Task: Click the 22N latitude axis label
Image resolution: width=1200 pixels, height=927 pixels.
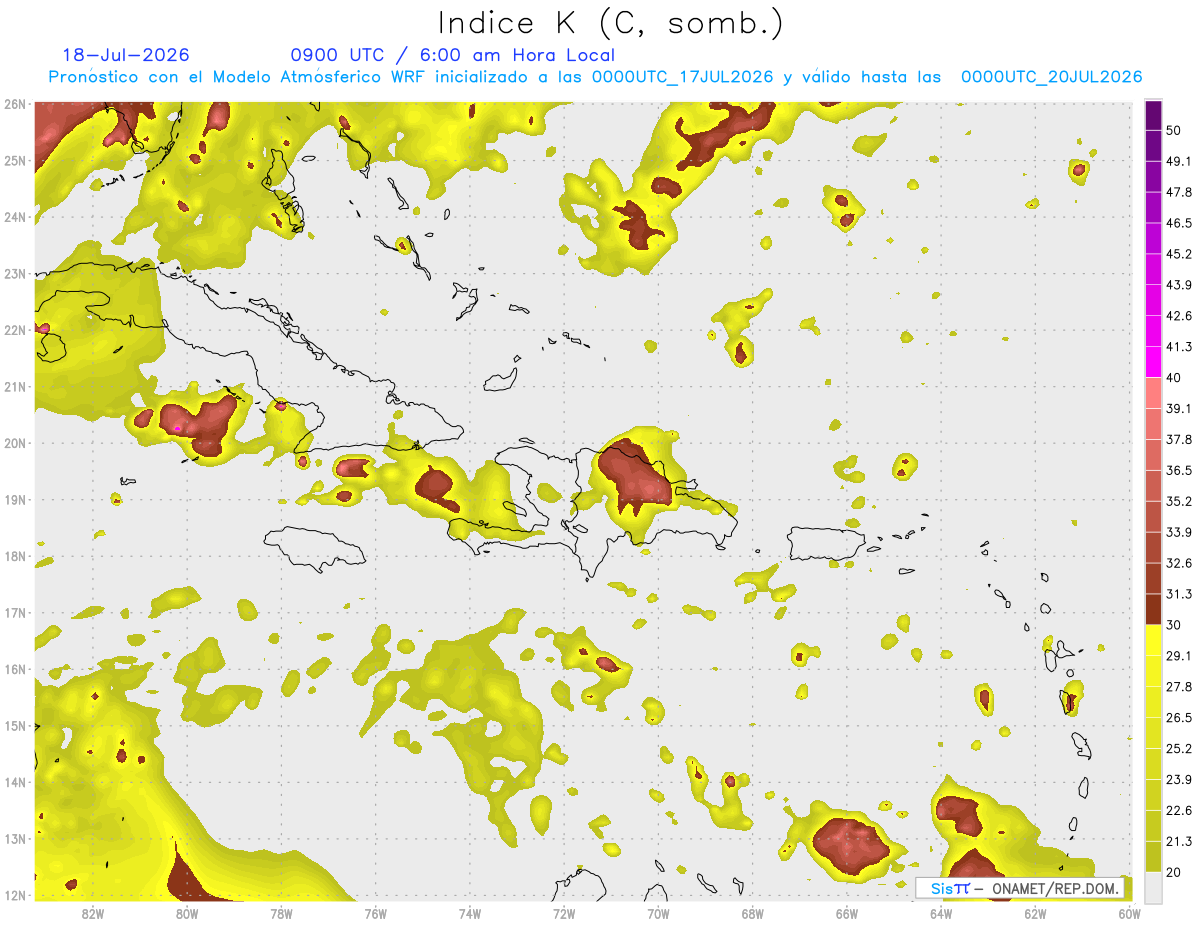Action: (x=14, y=330)
